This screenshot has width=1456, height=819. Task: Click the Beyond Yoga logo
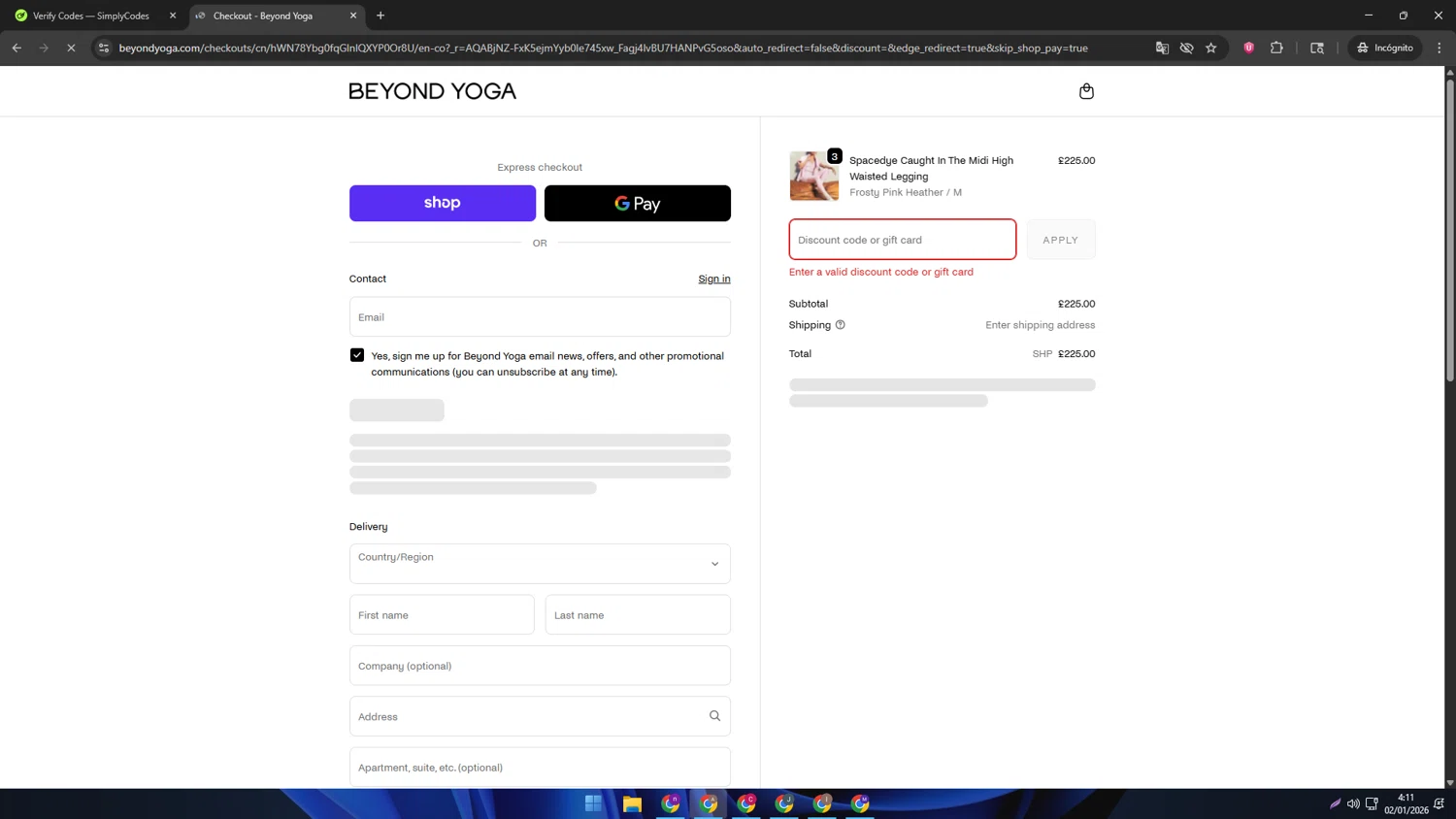coord(432,91)
